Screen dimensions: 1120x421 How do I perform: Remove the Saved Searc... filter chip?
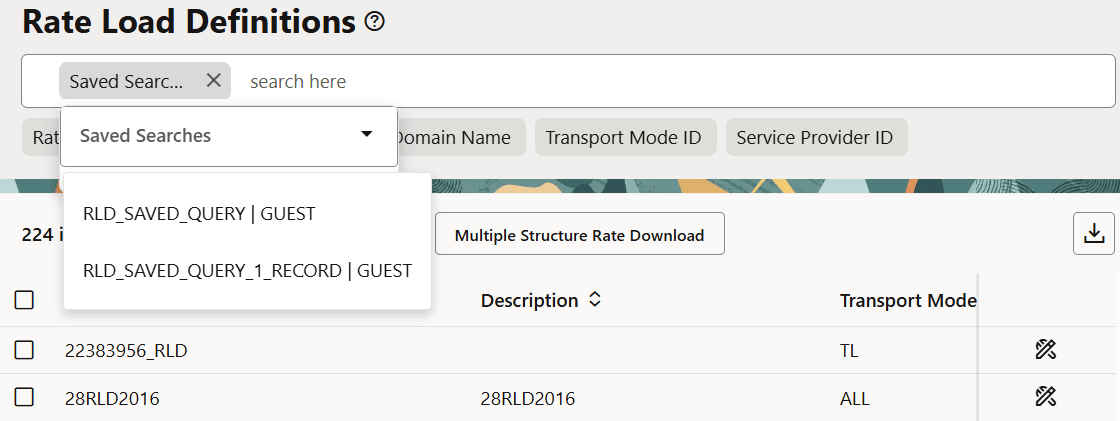[213, 80]
